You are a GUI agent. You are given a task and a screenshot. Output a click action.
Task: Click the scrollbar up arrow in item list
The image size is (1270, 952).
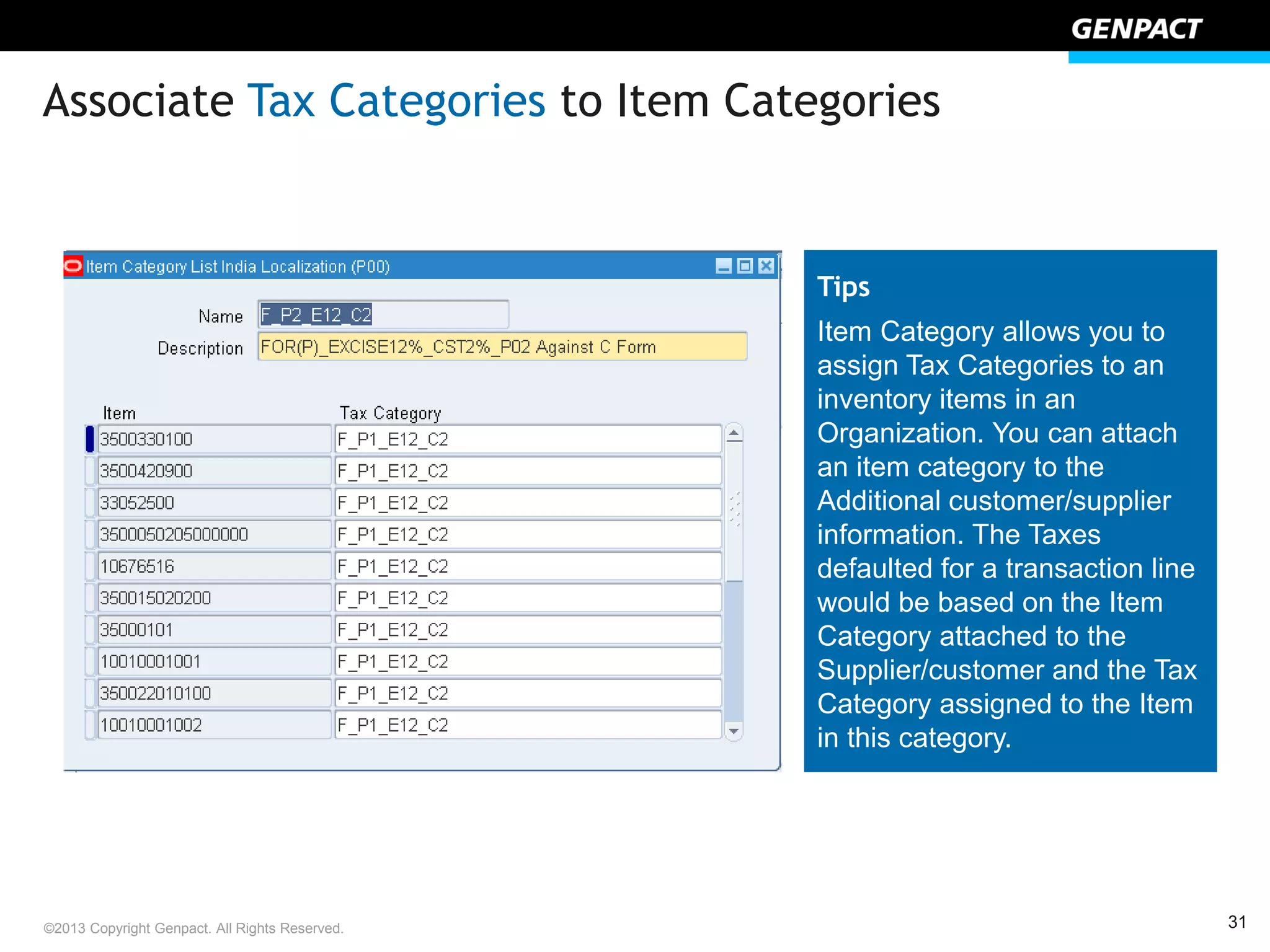tap(734, 433)
